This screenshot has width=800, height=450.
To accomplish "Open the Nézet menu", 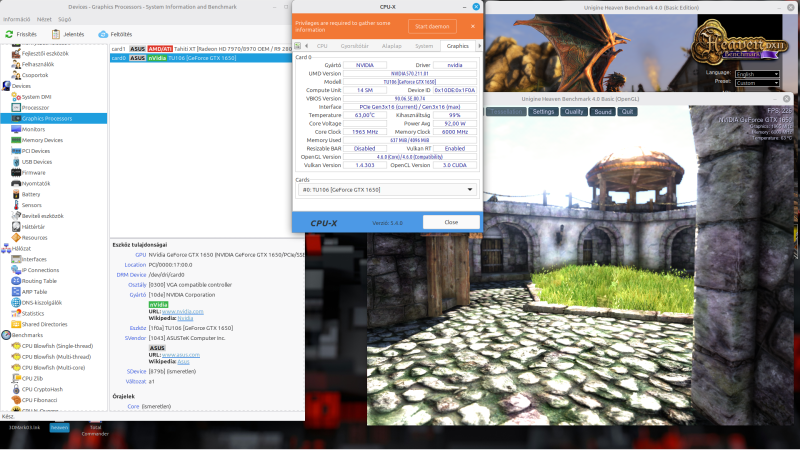I will (44, 19).
